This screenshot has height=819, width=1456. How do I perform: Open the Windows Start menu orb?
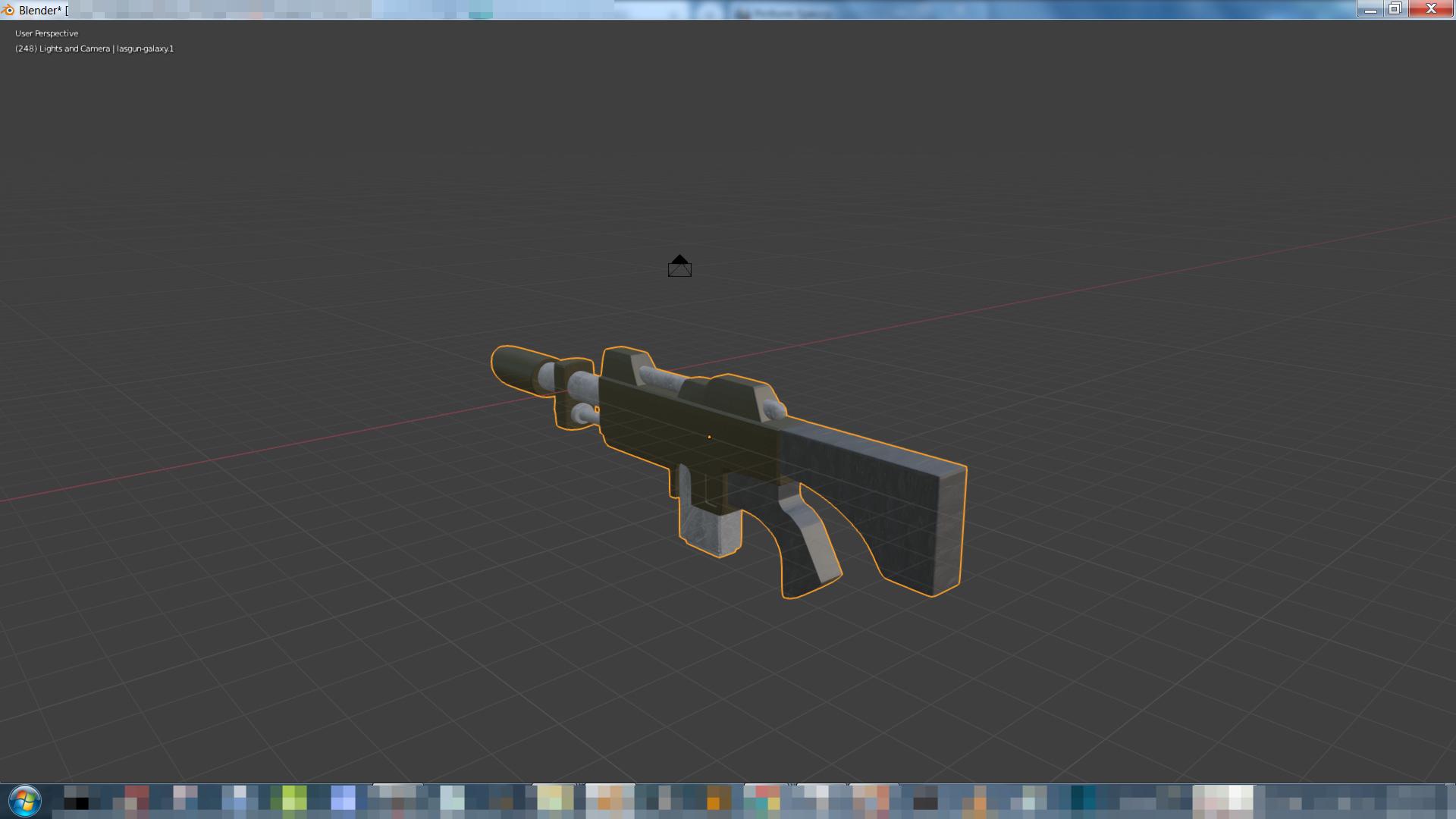24,801
